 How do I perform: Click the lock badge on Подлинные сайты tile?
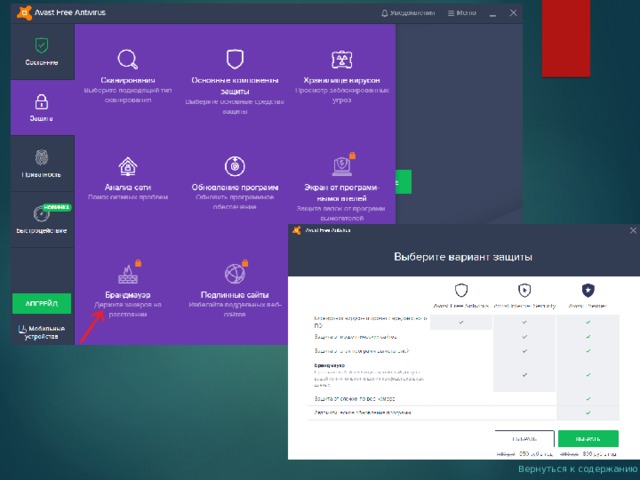[x=245, y=263]
